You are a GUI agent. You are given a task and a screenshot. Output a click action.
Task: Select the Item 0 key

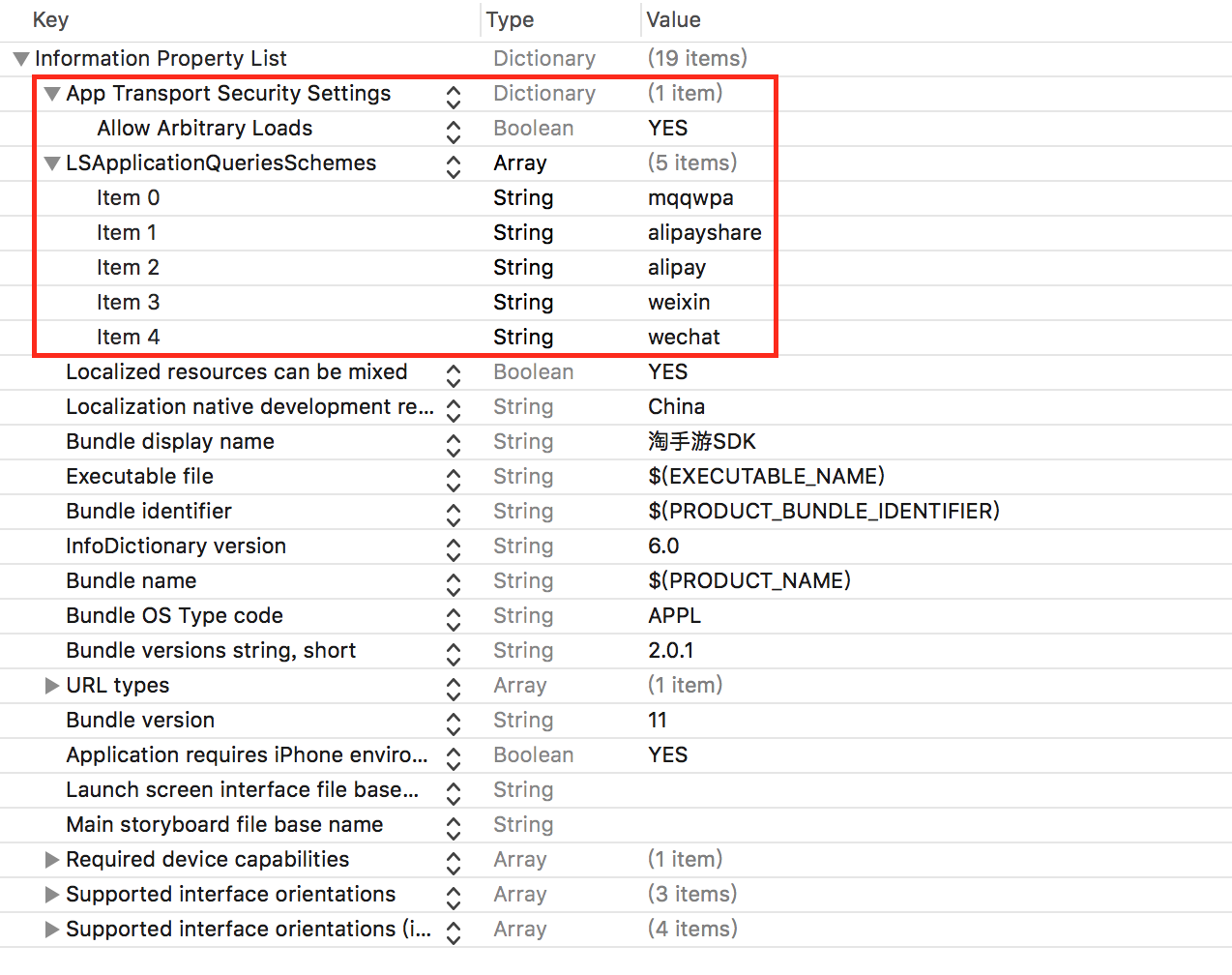point(128,198)
